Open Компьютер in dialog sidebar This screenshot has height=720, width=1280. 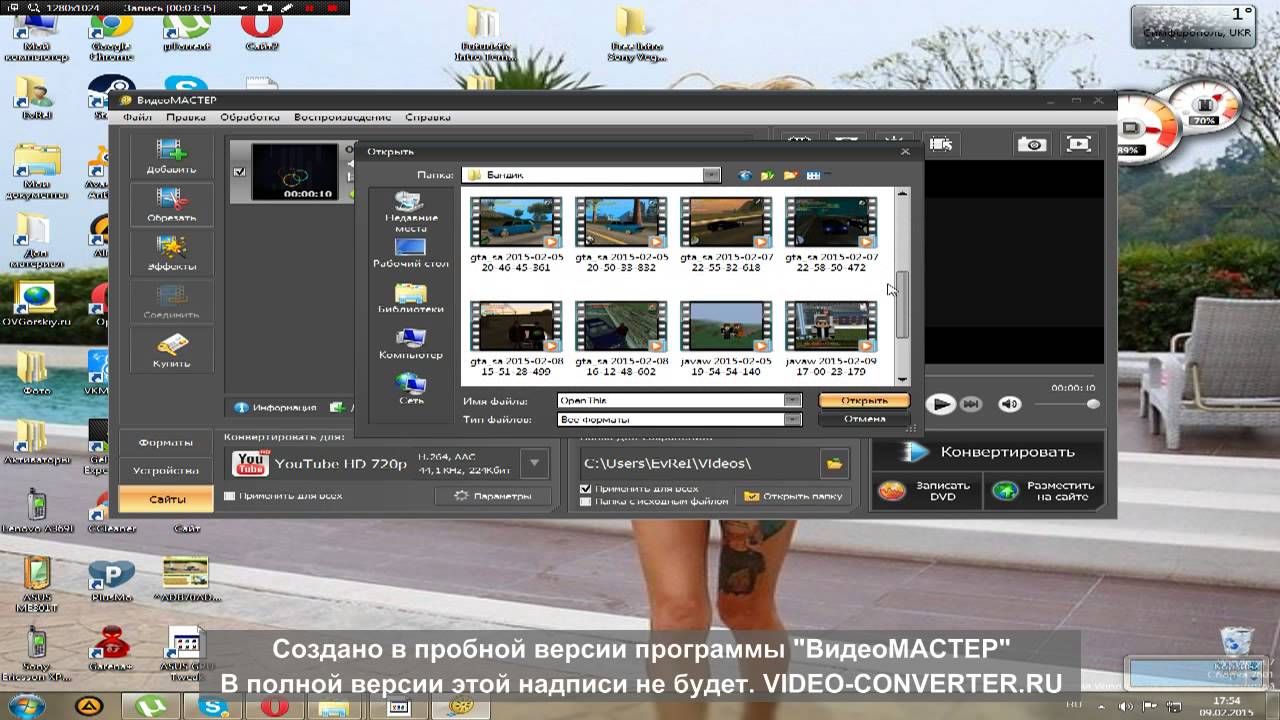pyautogui.click(x=410, y=344)
